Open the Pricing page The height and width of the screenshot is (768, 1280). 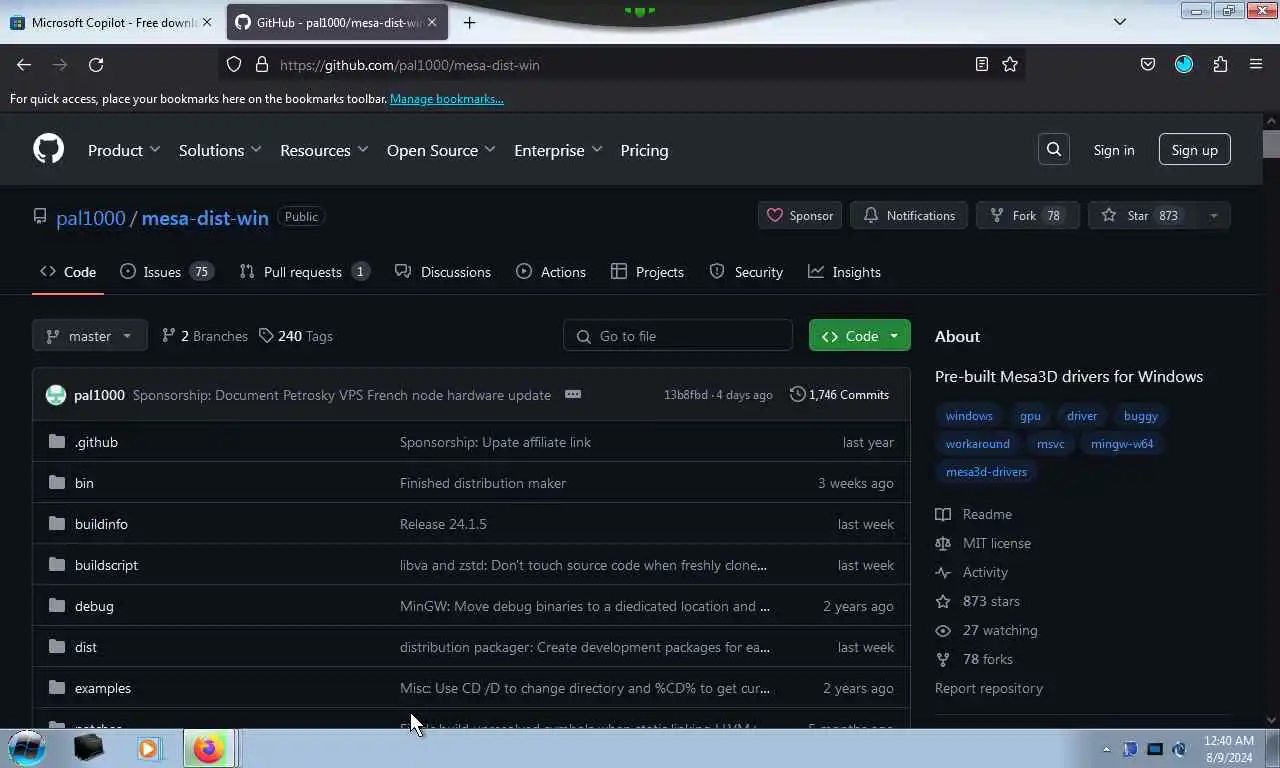pos(644,150)
